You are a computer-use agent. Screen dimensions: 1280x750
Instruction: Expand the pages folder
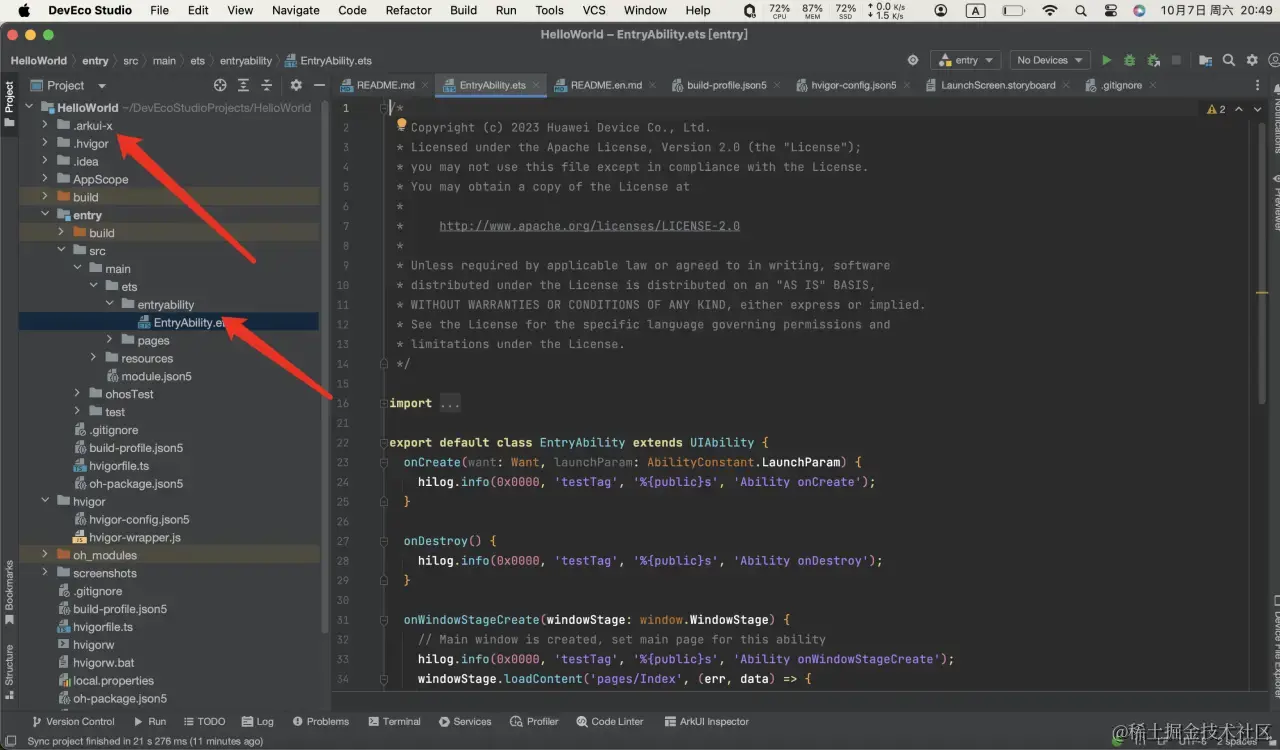(x=109, y=340)
